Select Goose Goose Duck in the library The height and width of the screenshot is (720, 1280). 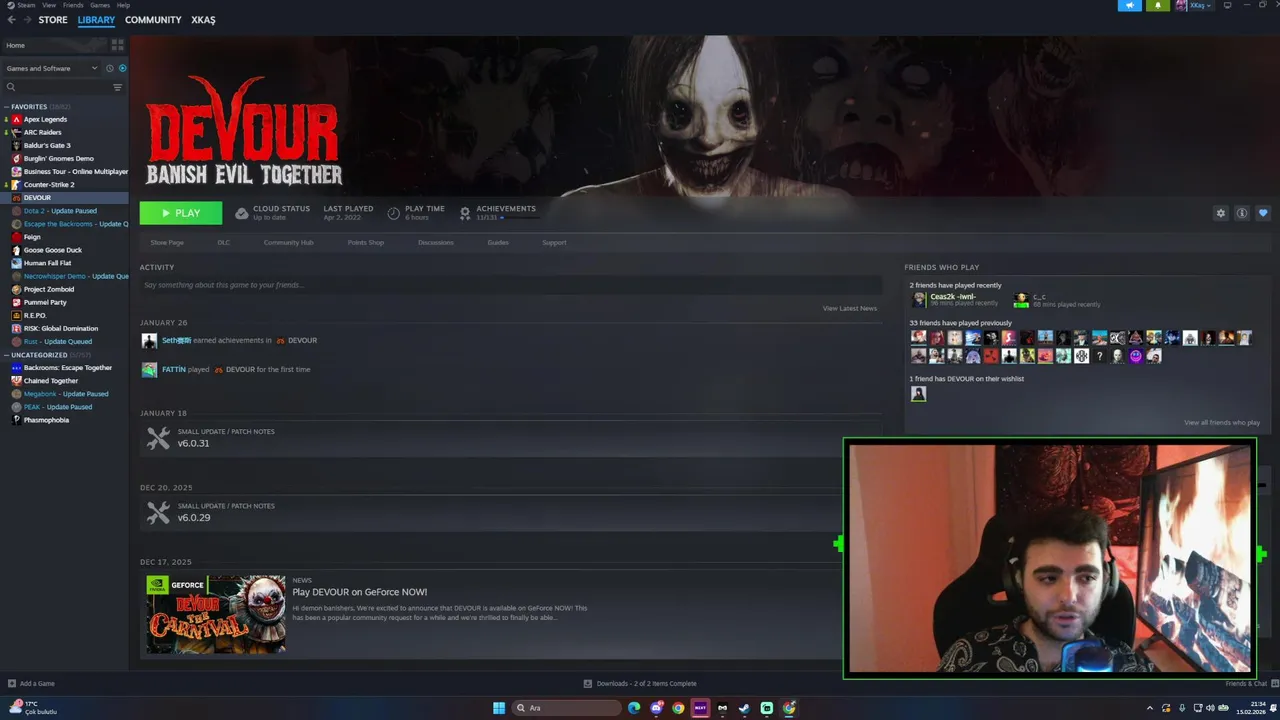click(53, 250)
